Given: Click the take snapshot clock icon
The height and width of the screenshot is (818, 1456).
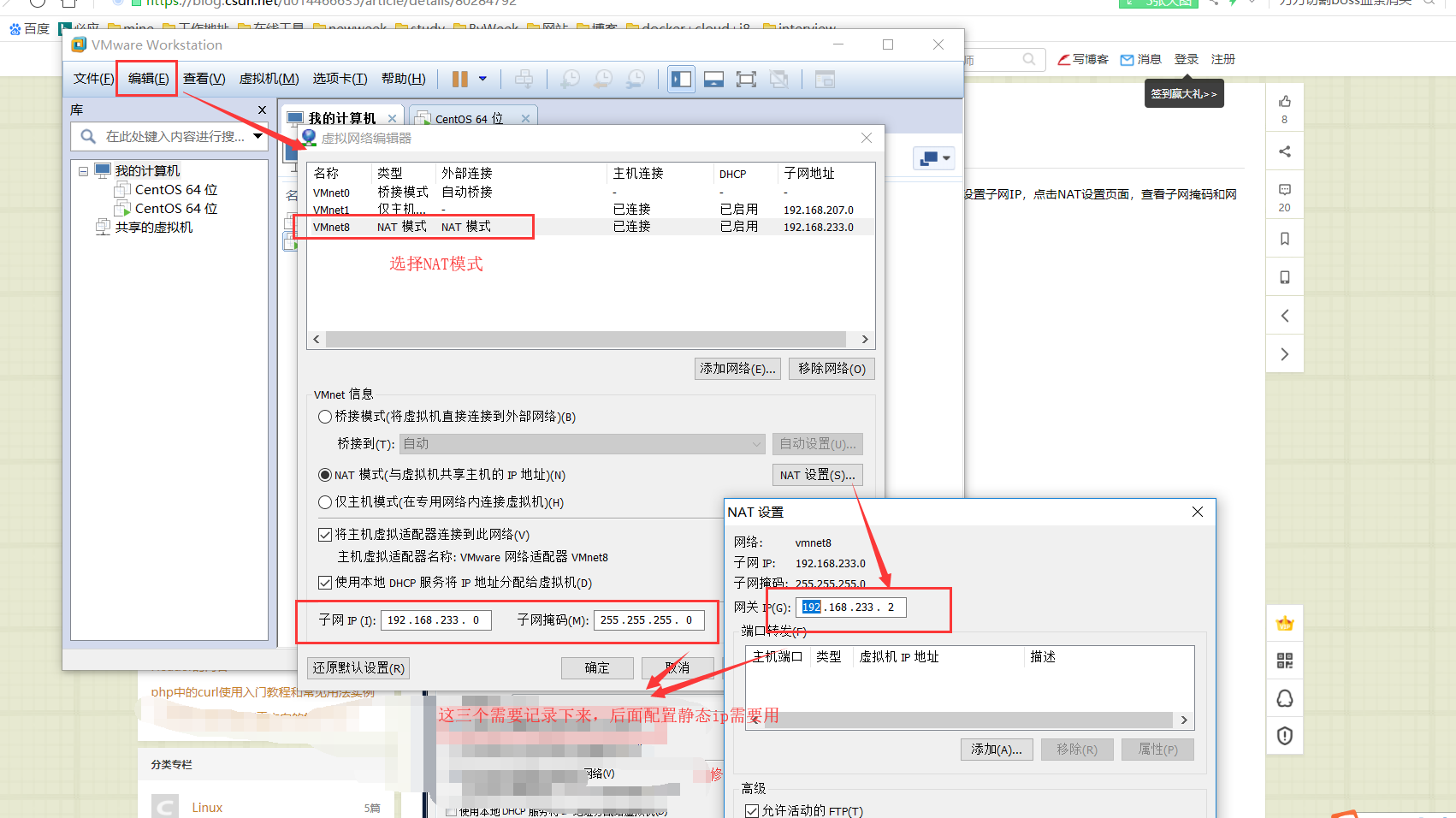Looking at the screenshot, I should (570, 80).
